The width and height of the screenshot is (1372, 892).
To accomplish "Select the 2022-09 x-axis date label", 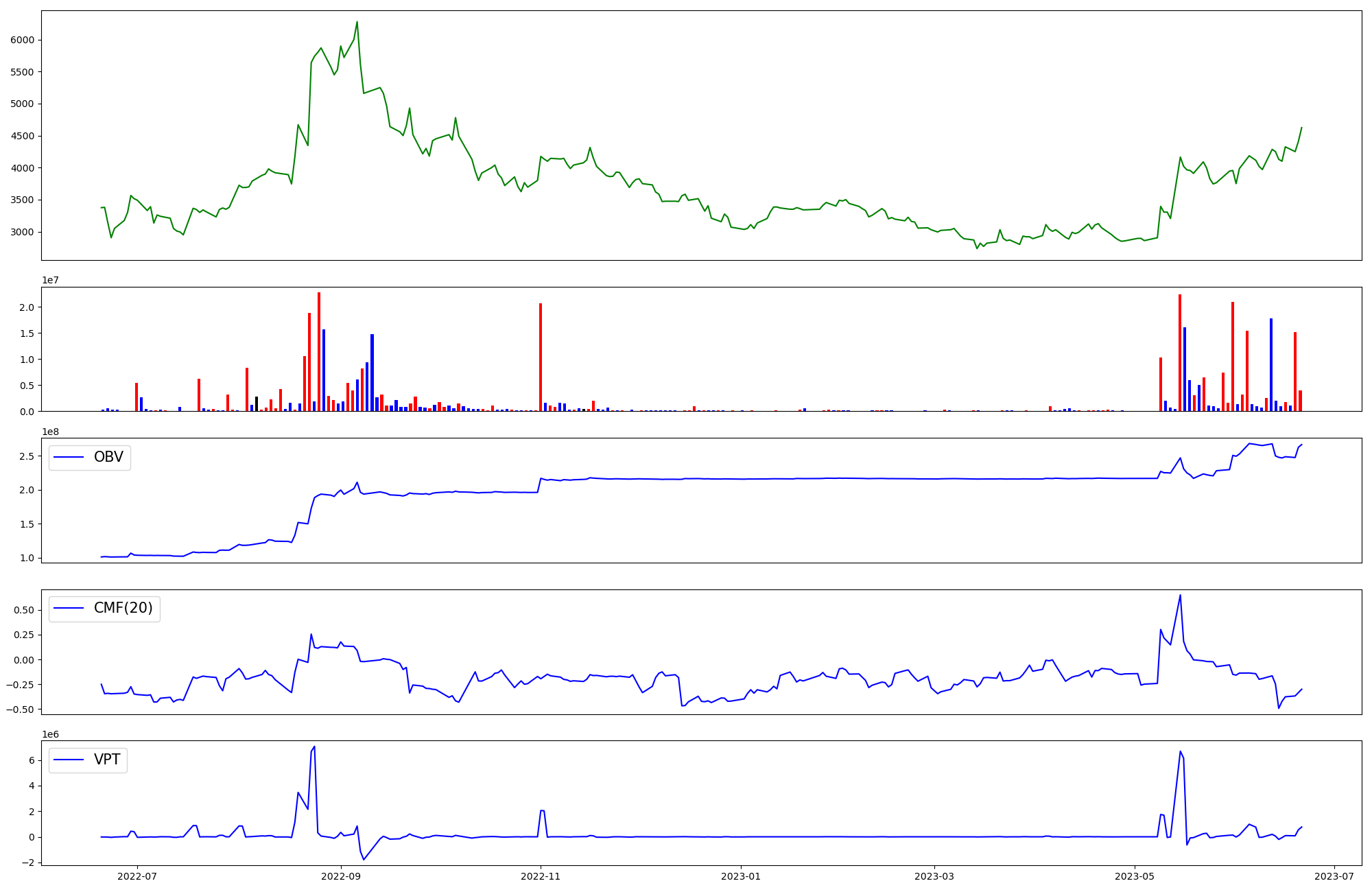I will (x=340, y=876).
